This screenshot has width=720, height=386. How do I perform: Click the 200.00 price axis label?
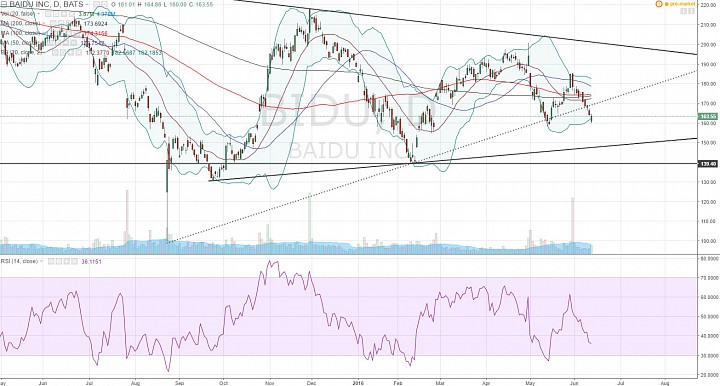point(709,45)
